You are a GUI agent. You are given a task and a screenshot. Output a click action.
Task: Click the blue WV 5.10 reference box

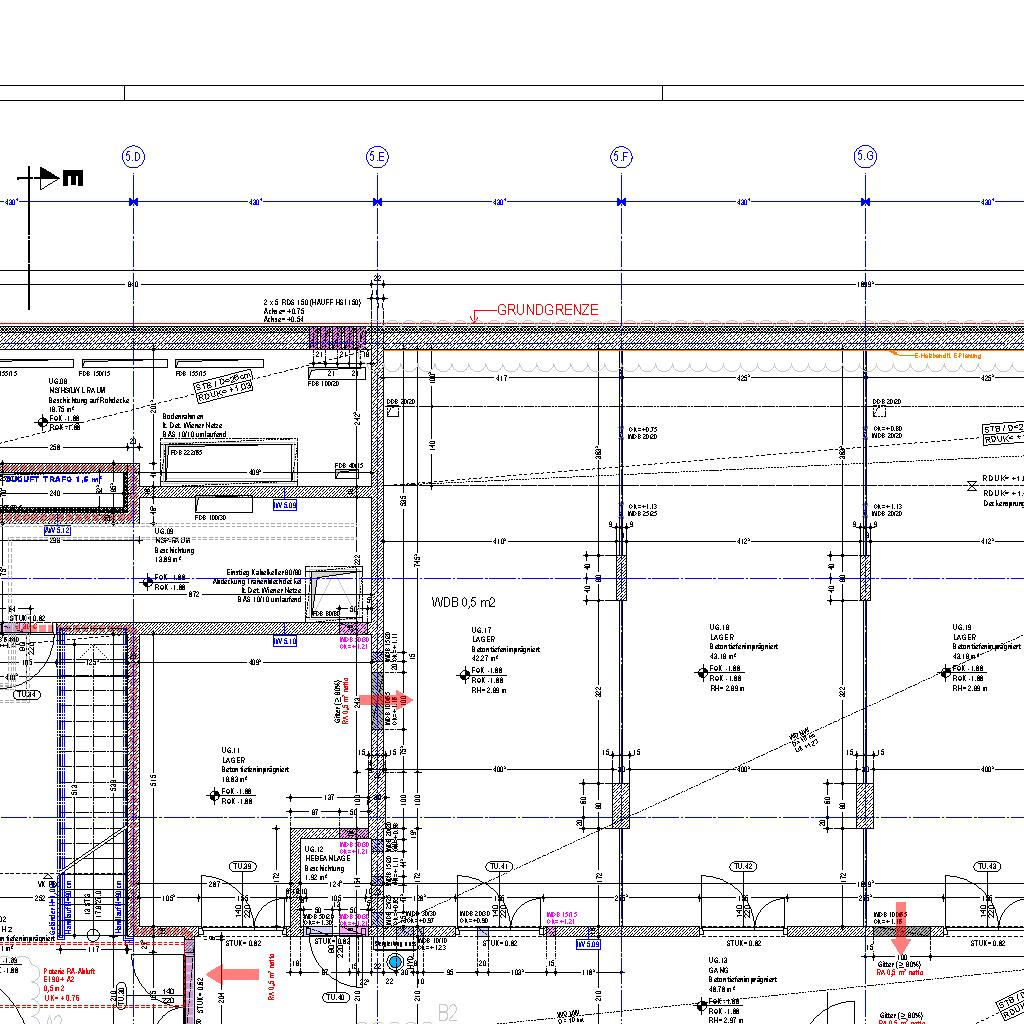(x=285, y=641)
